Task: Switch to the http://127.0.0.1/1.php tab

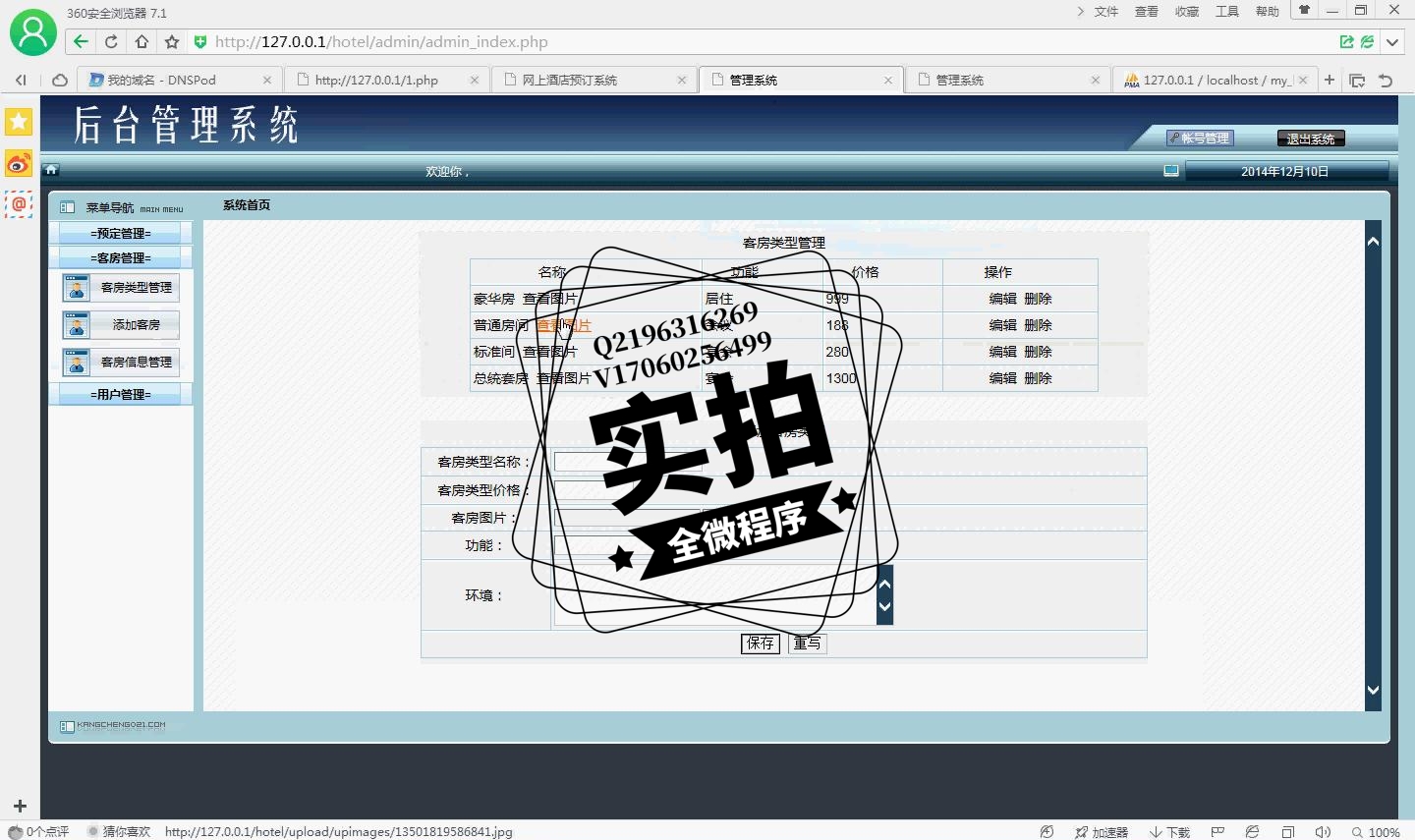Action: coord(387,80)
